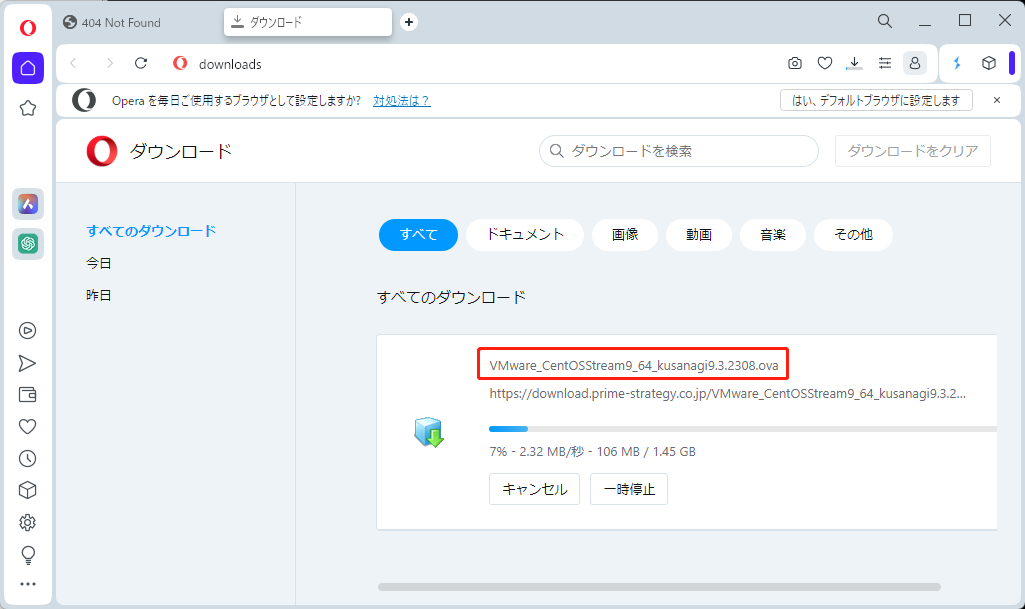The width and height of the screenshot is (1025, 609).
Task: Open extensions cube in toolbar
Action: (989, 63)
